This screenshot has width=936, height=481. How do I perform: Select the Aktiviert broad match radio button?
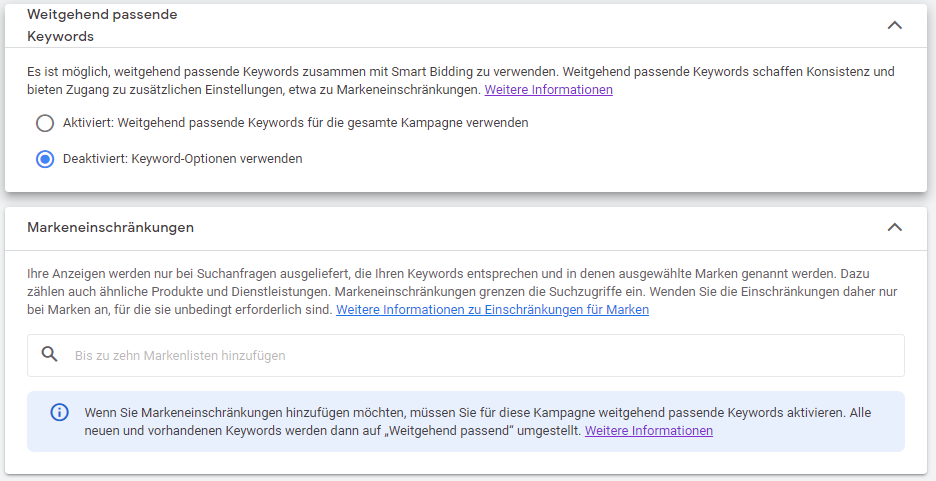click(x=45, y=123)
